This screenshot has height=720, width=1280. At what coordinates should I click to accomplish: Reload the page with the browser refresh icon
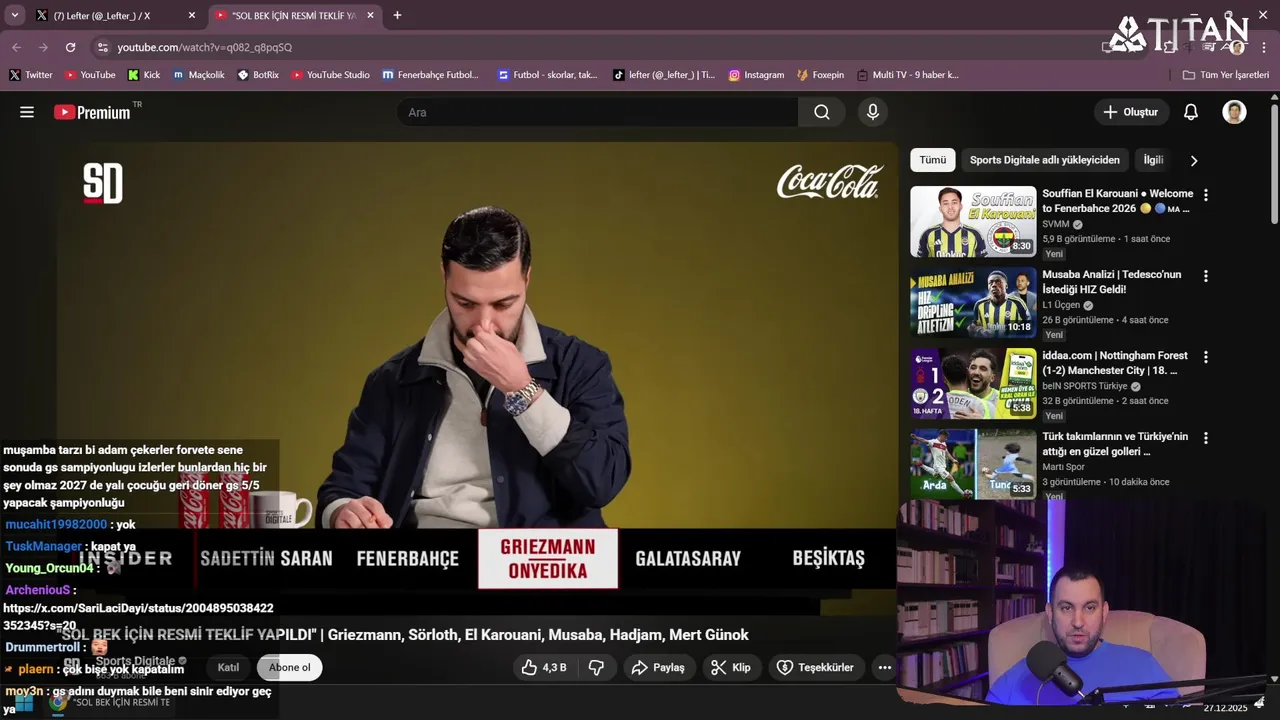[x=70, y=47]
